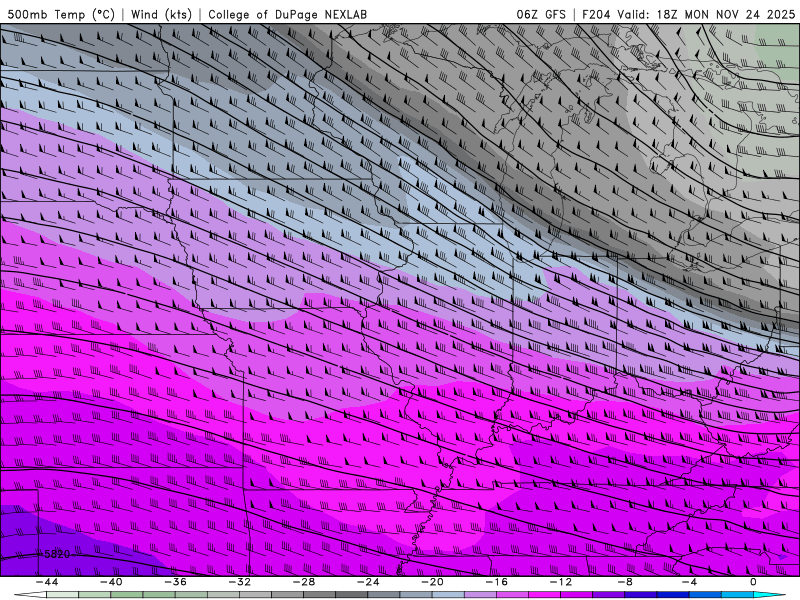Click the "Wind (kts)" header label
This screenshot has width=800, height=600.
(x=161, y=15)
